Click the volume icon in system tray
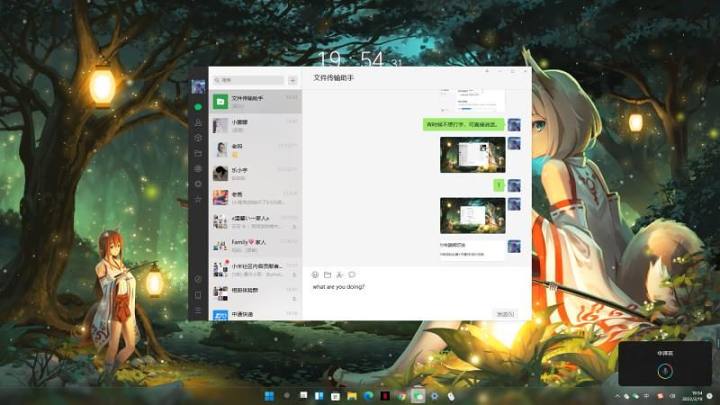The height and width of the screenshot is (405, 720). click(672, 396)
